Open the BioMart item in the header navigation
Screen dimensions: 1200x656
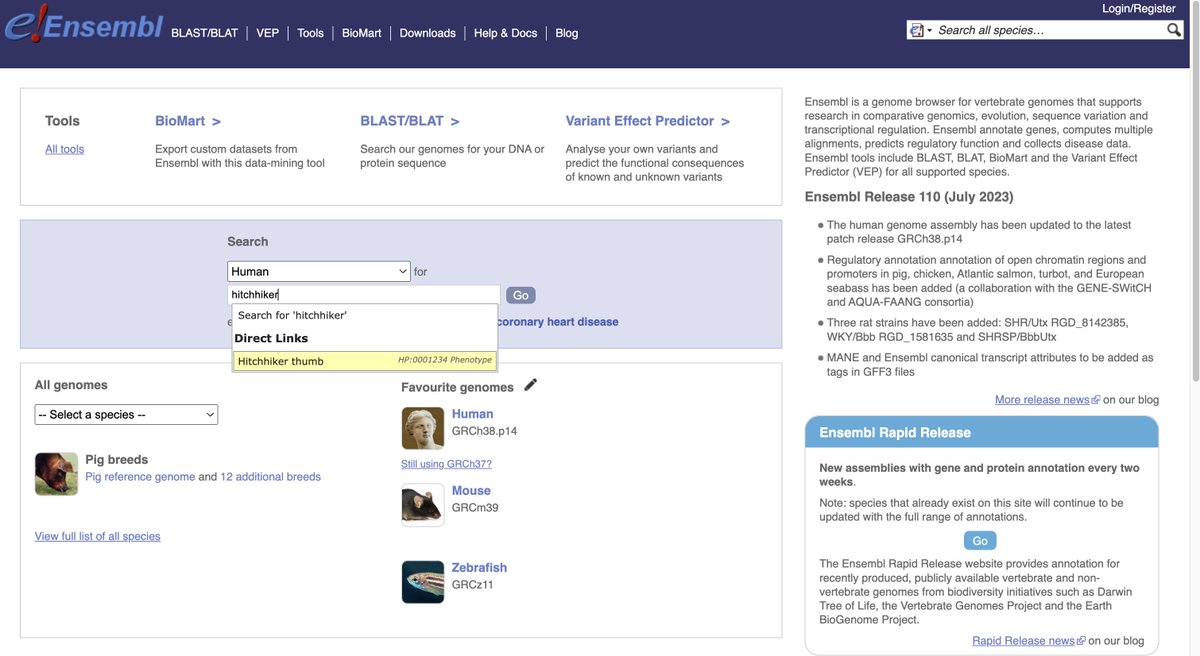click(362, 33)
